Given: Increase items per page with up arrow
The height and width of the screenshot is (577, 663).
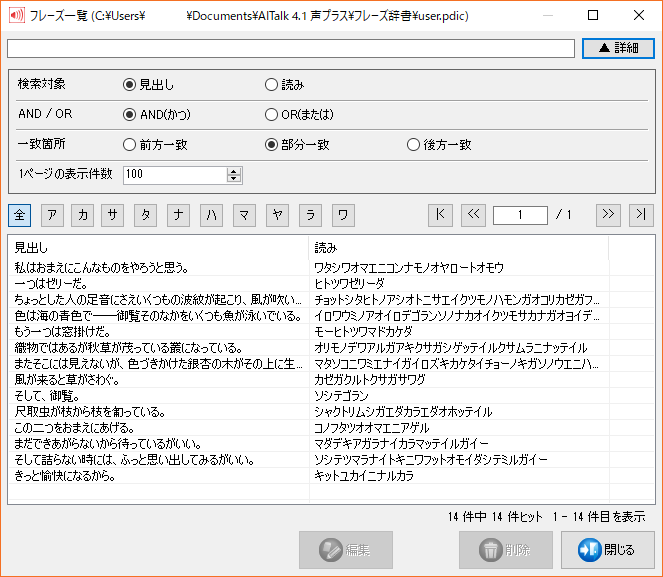Looking at the screenshot, I should click(x=234, y=171).
